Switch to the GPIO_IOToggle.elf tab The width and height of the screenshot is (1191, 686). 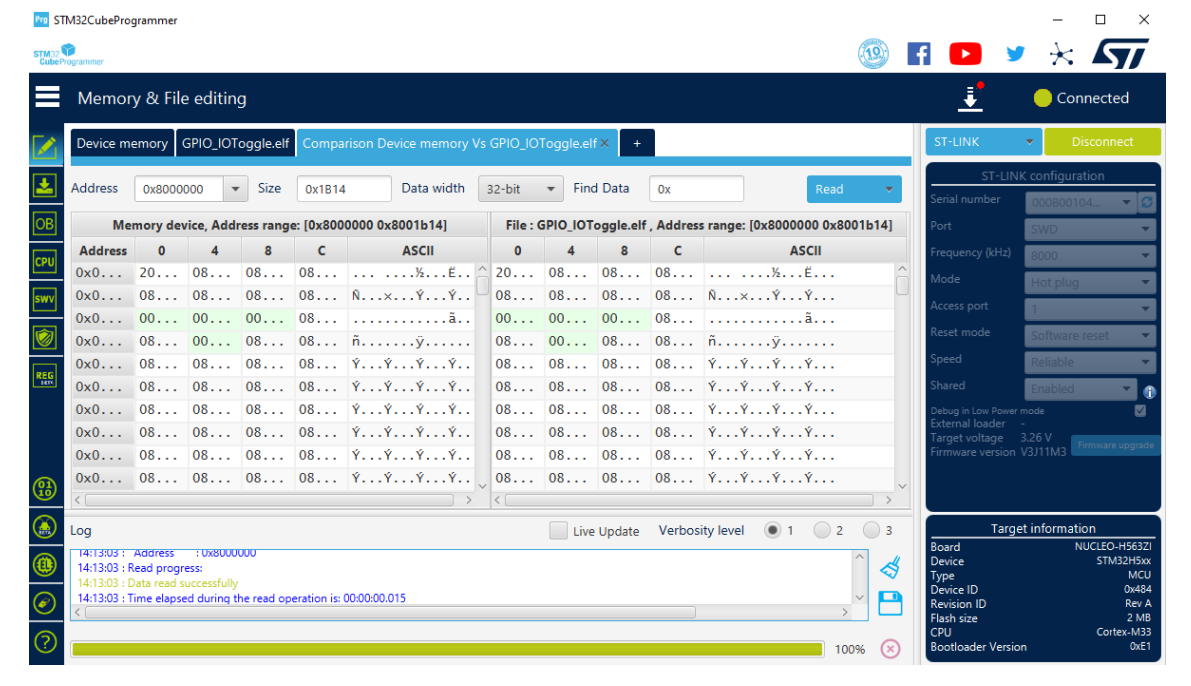pos(235,143)
